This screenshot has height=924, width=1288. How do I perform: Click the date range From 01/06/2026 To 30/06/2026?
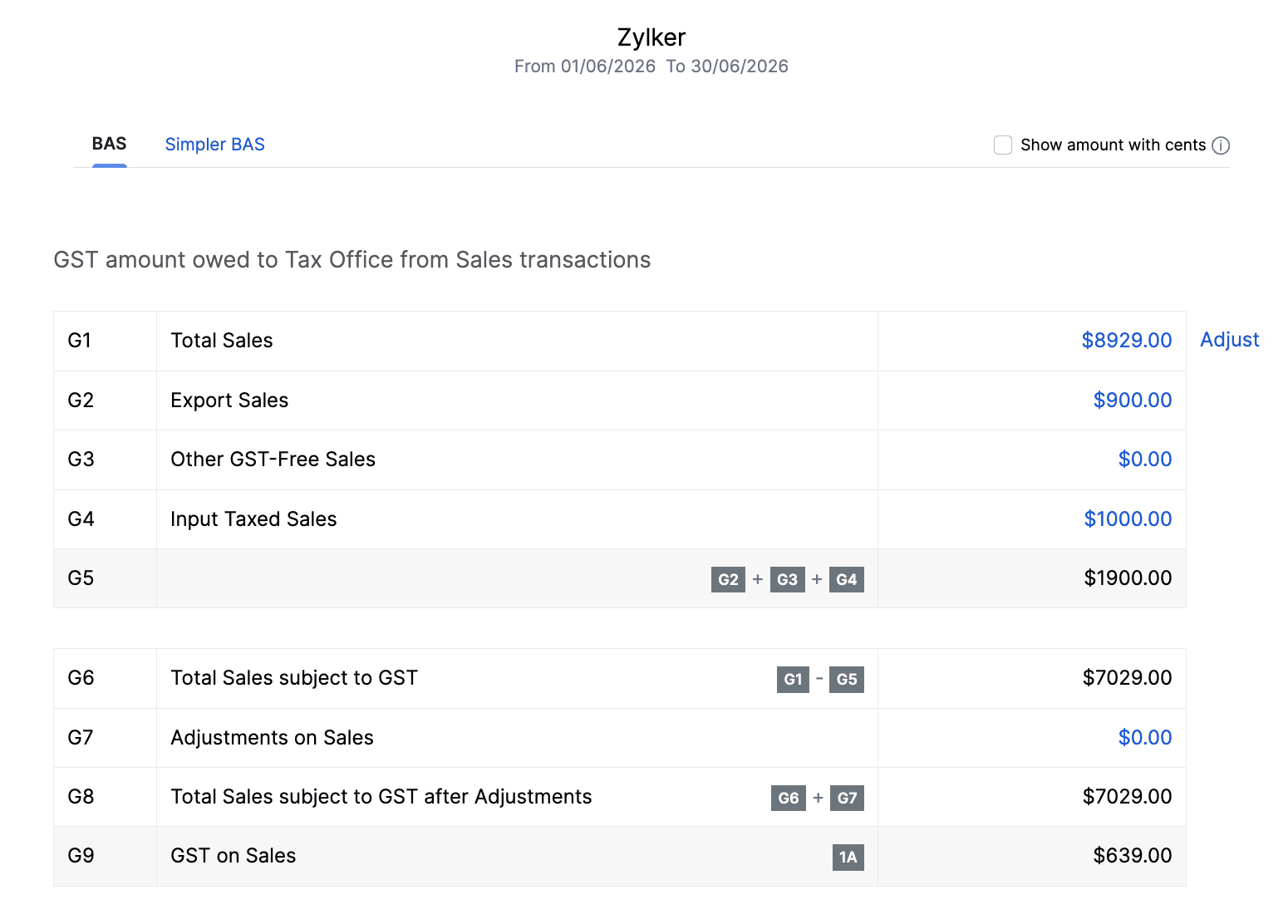coord(651,66)
